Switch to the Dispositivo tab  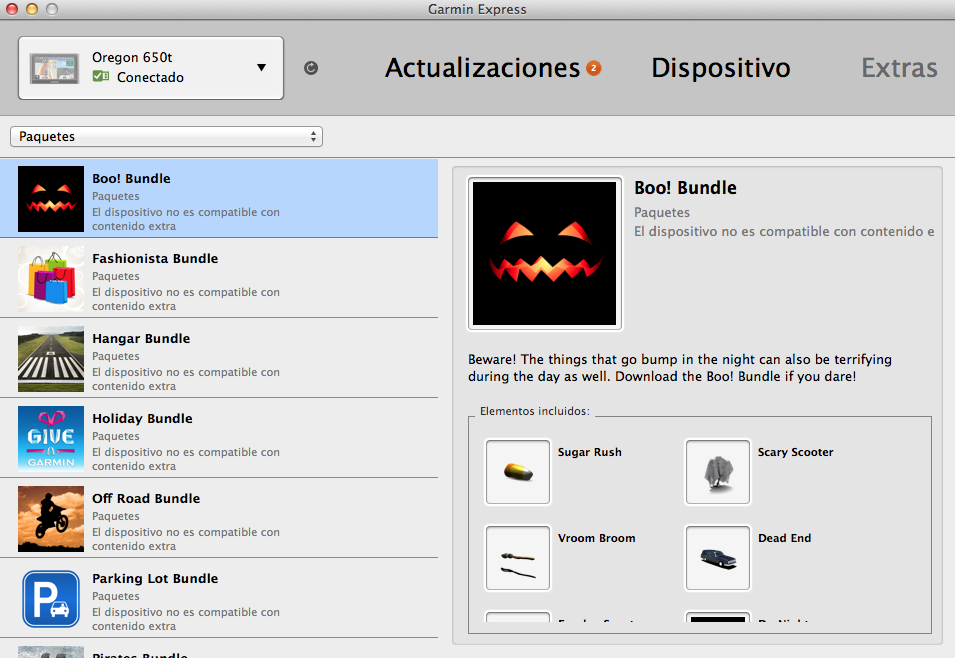point(721,68)
